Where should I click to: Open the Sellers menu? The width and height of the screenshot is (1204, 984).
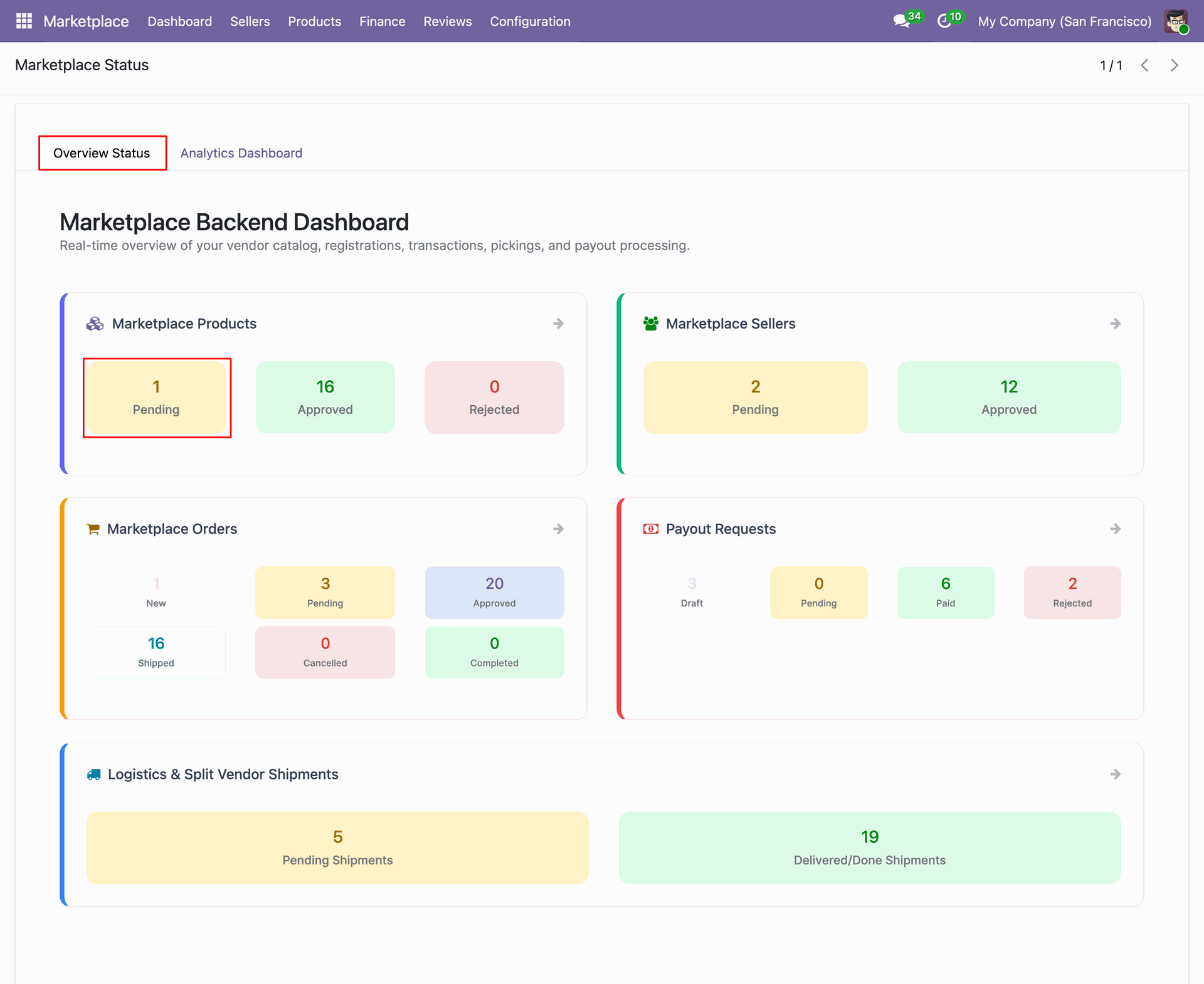pos(250,21)
